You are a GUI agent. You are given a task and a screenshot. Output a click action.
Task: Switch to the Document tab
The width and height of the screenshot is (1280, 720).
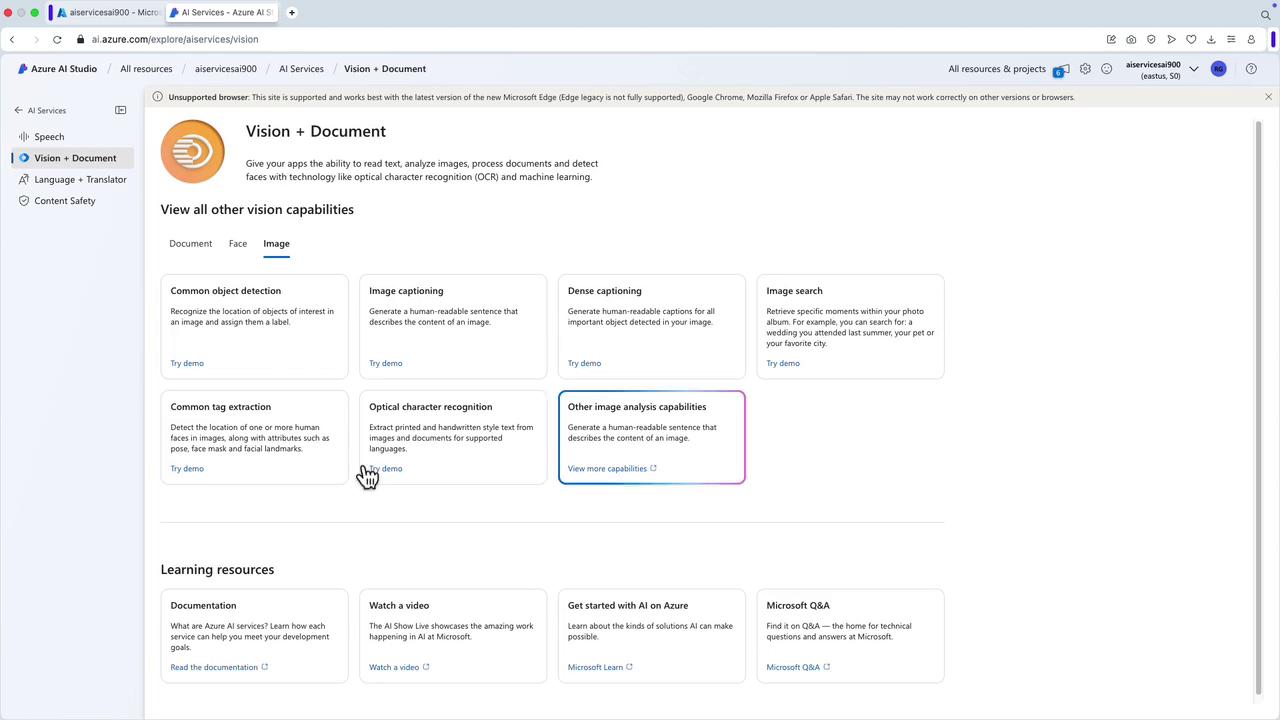click(190, 243)
